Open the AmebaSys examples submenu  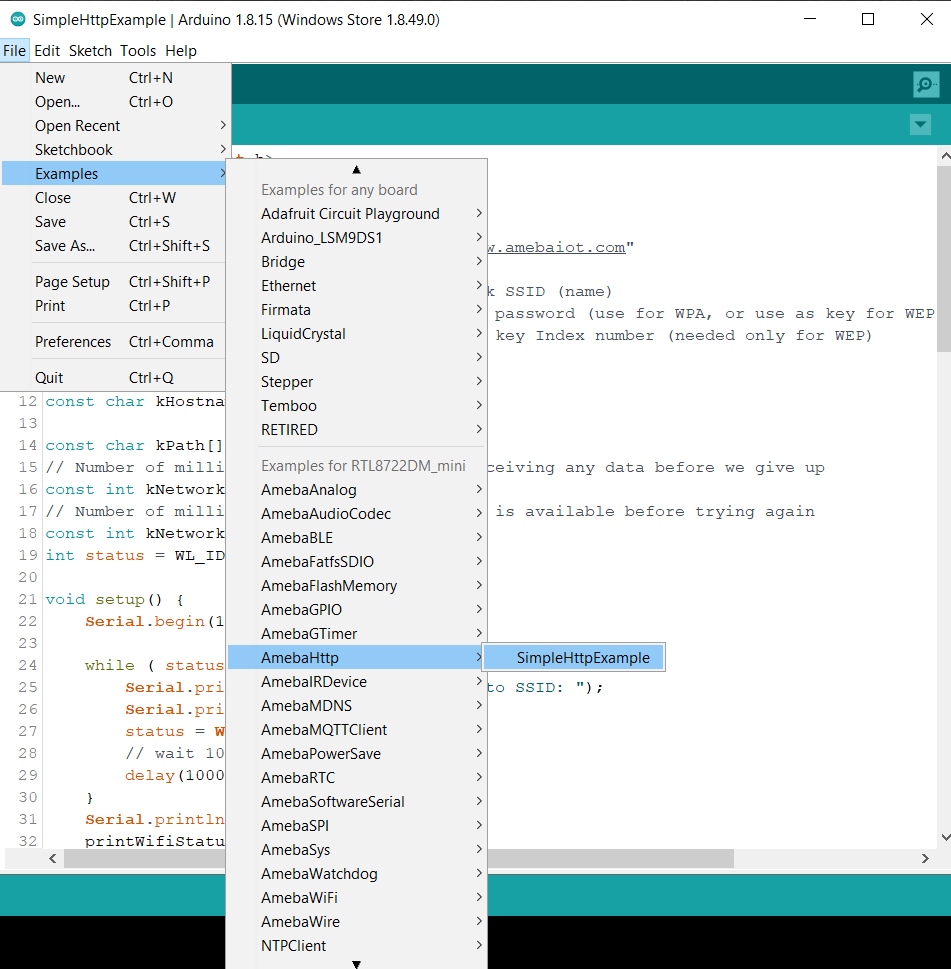(357, 850)
